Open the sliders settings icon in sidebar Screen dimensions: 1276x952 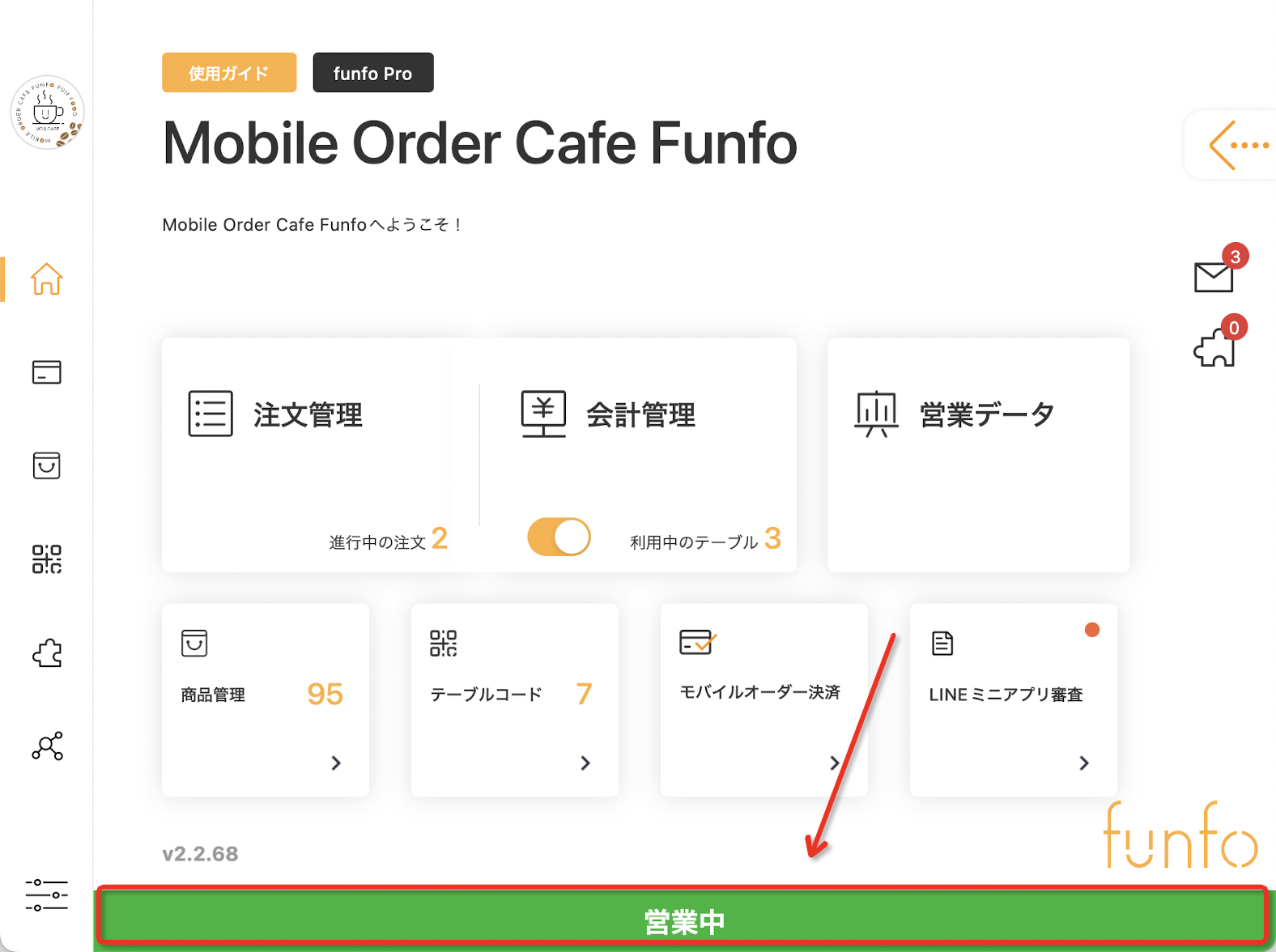46,895
